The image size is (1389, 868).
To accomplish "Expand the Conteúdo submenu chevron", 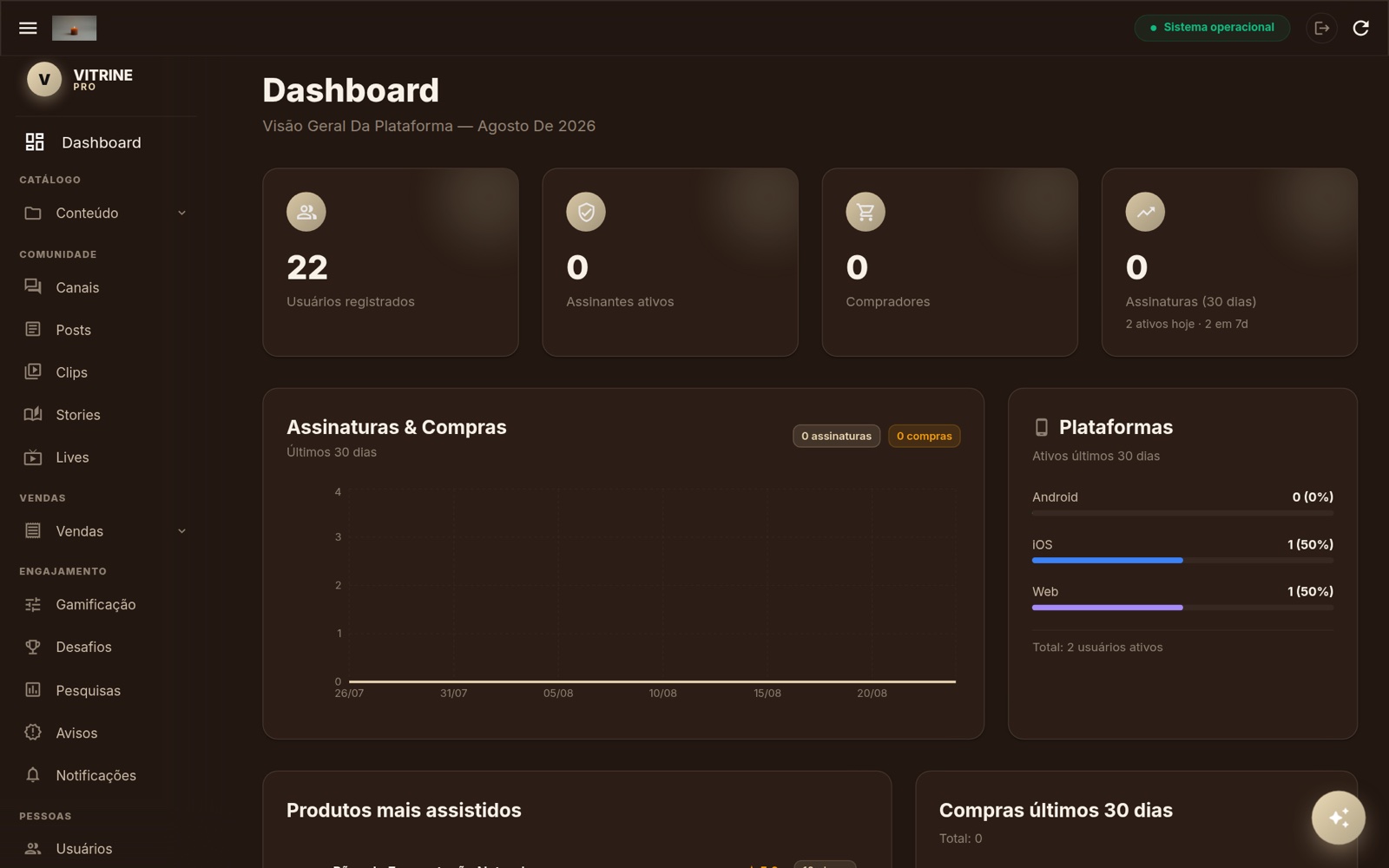I will [x=181, y=213].
